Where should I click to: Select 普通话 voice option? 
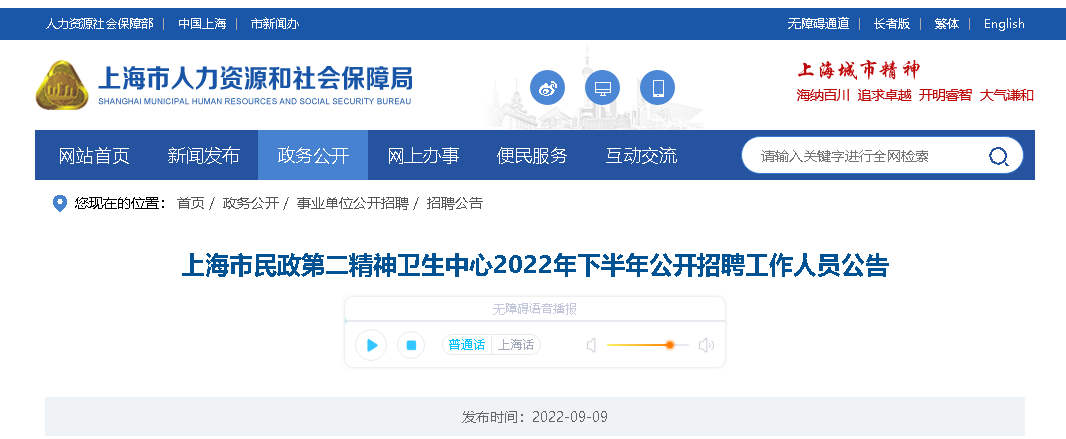466,345
